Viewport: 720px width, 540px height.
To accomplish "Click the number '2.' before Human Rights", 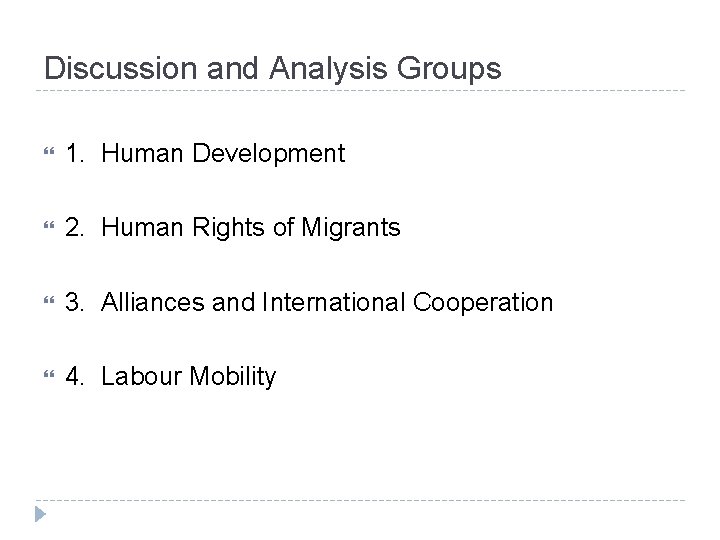I will click(76, 228).
